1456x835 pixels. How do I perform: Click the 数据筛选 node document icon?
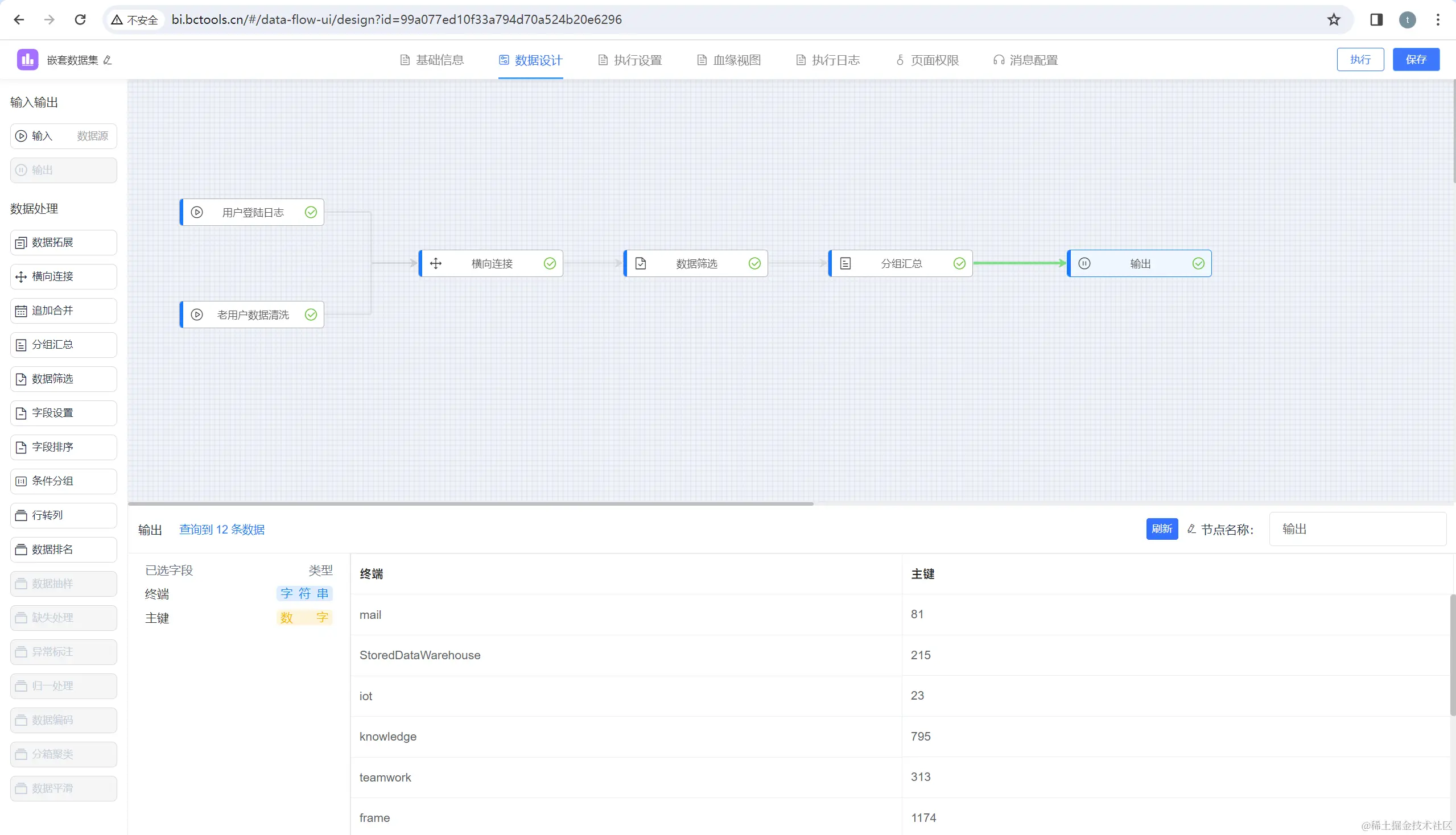(640, 263)
